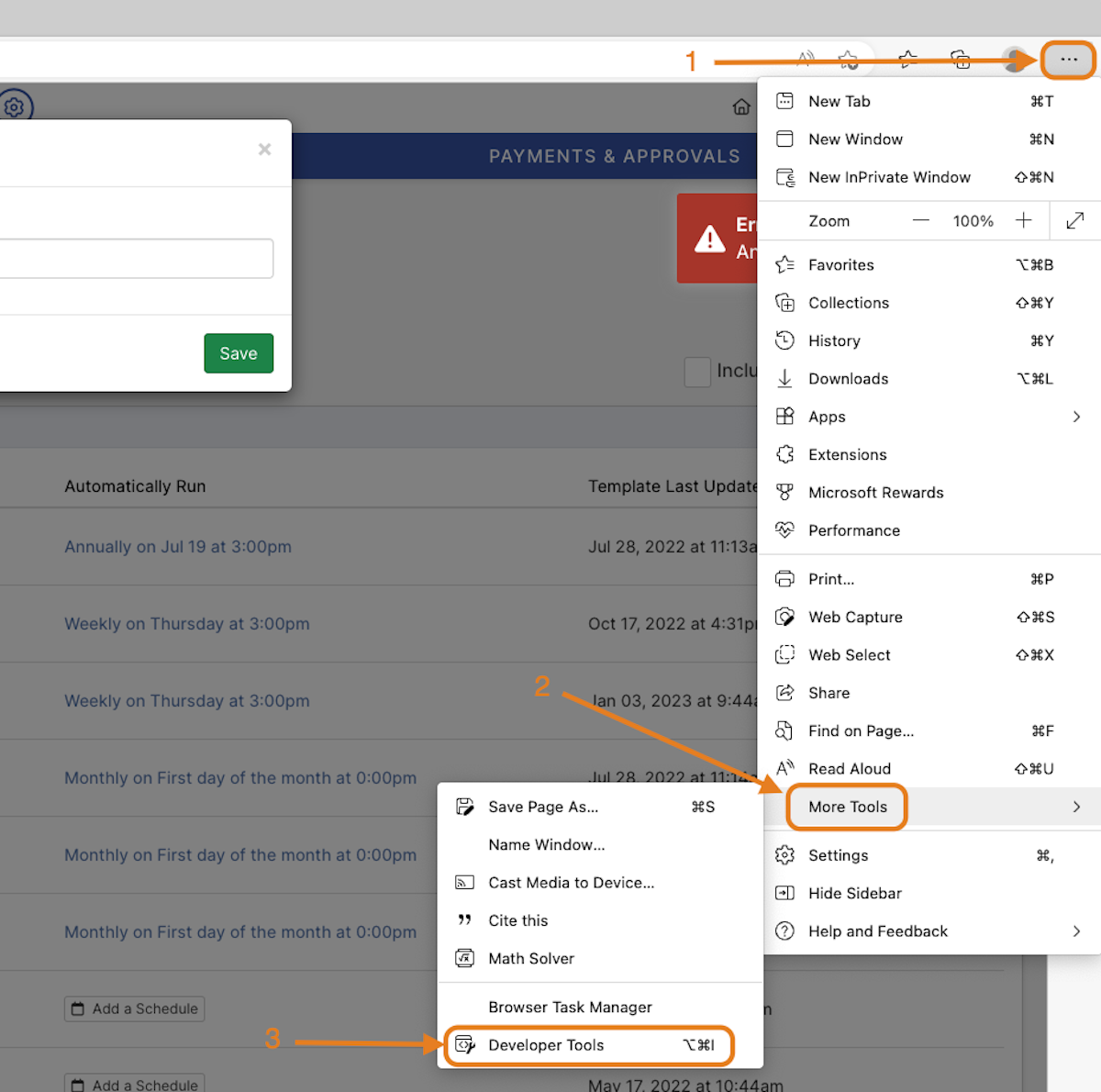Open Downloads from the menu

tap(929, 378)
